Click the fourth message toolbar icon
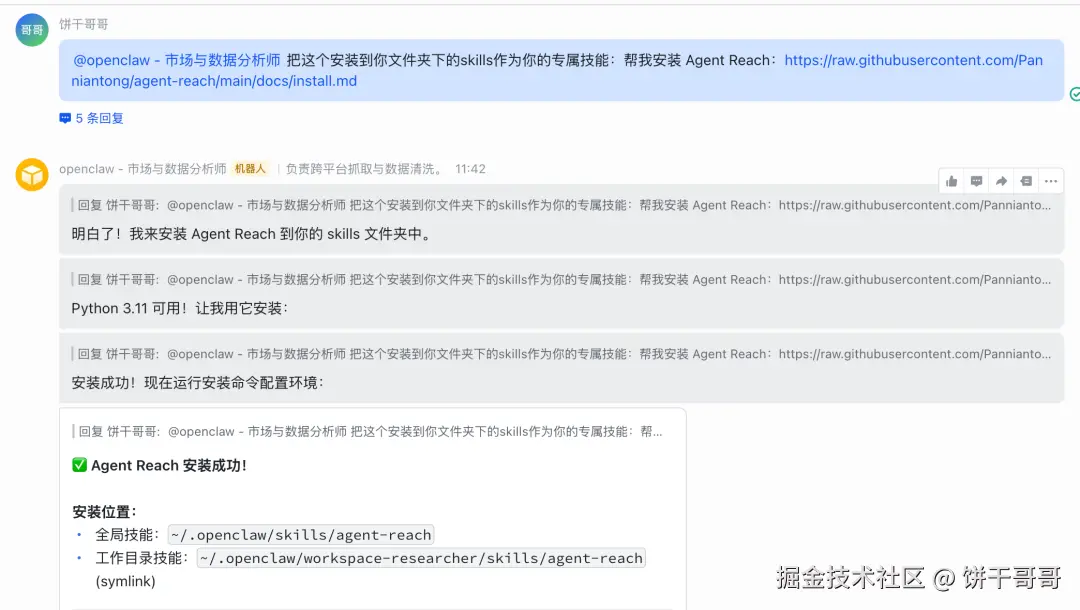The image size is (1080, 610). coord(1026,181)
